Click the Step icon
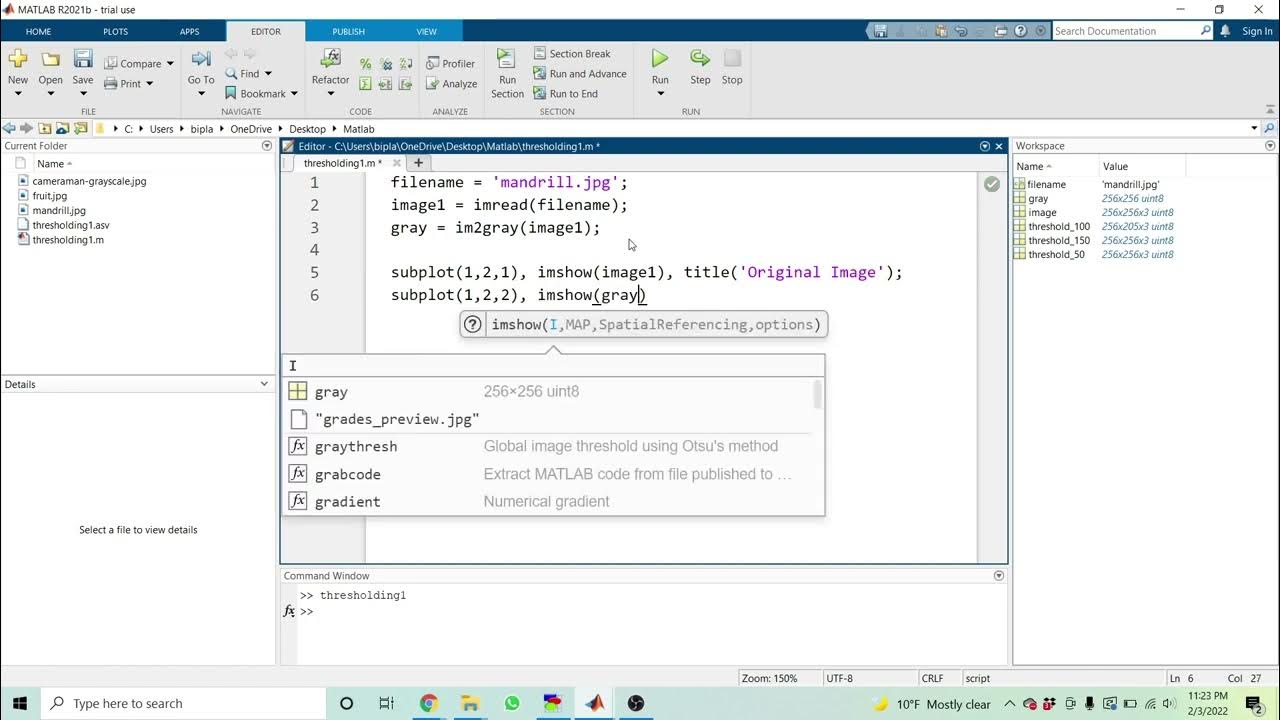The height and width of the screenshot is (720, 1280). (700, 58)
